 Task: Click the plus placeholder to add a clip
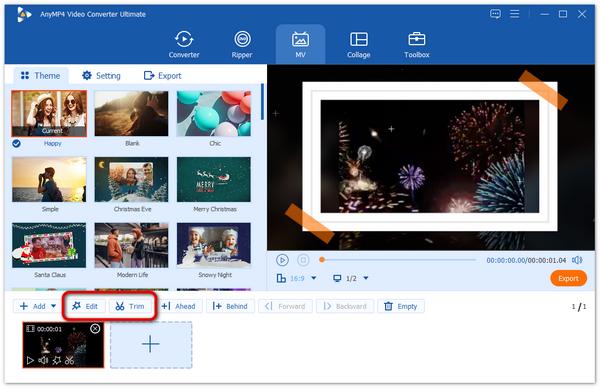(x=151, y=345)
